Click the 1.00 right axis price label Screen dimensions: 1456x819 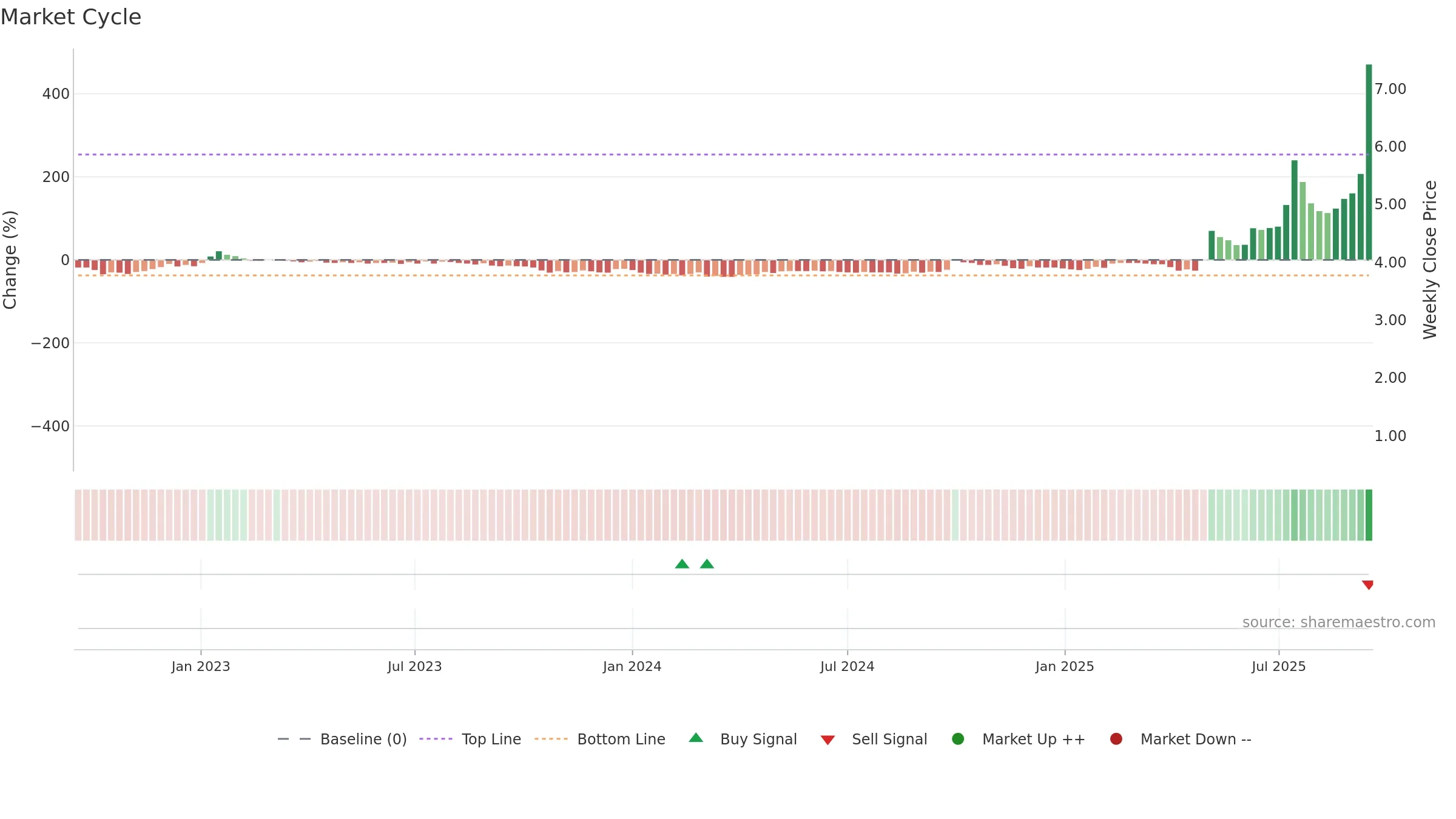[x=1390, y=436]
